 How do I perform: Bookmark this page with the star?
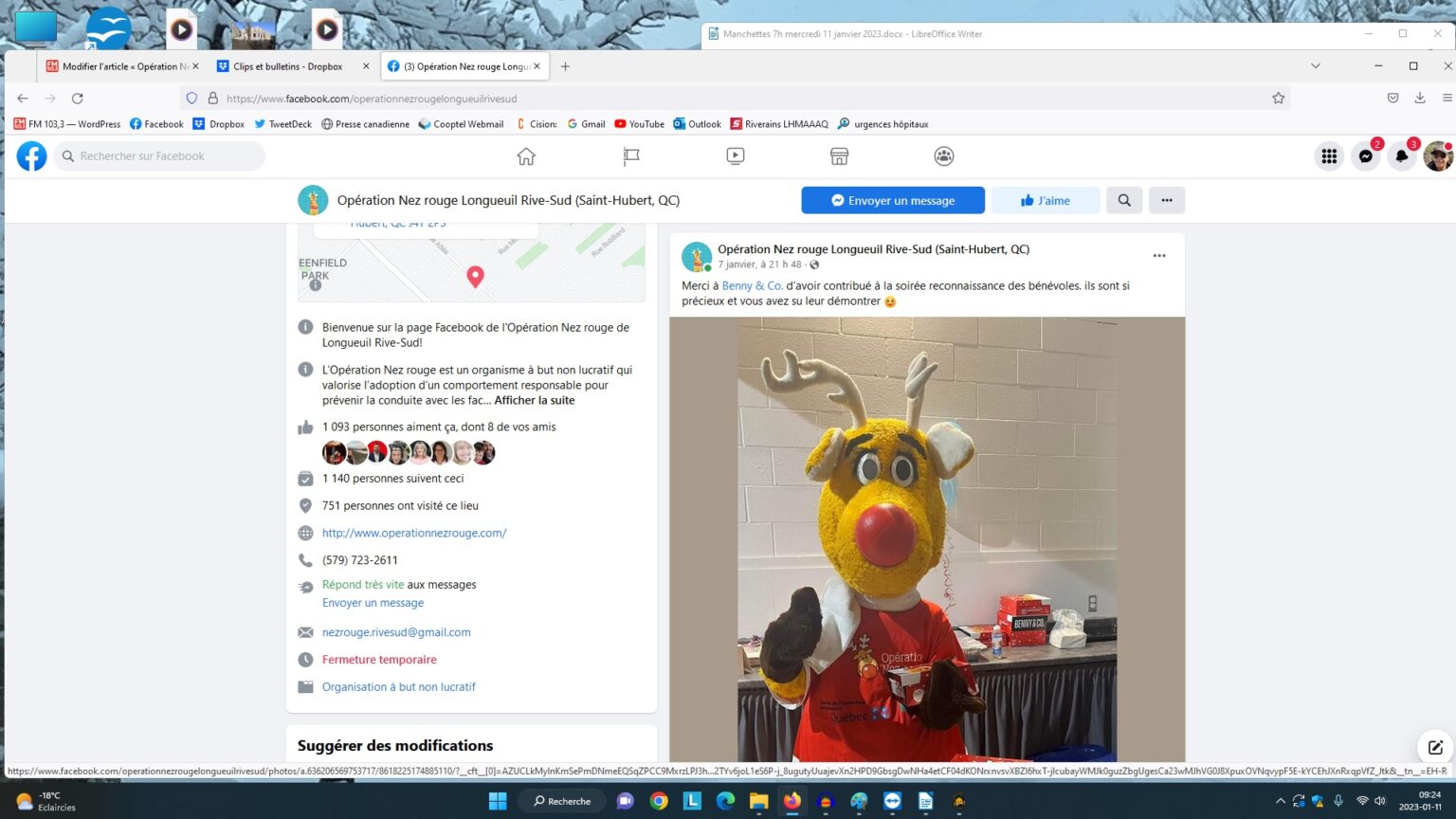point(1278,98)
